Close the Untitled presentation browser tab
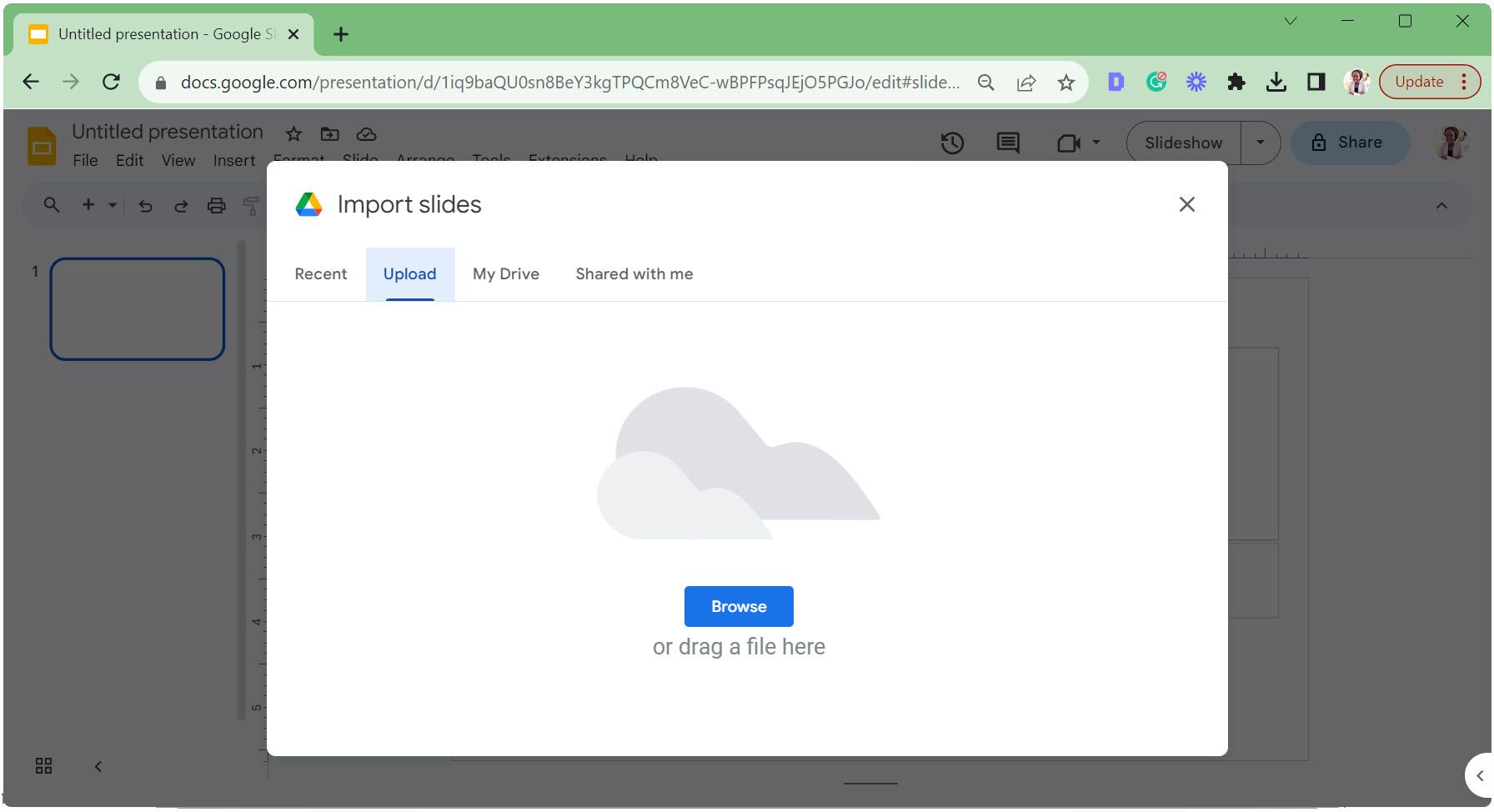Image resolution: width=1494 pixels, height=812 pixels. pyautogui.click(x=293, y=34)
